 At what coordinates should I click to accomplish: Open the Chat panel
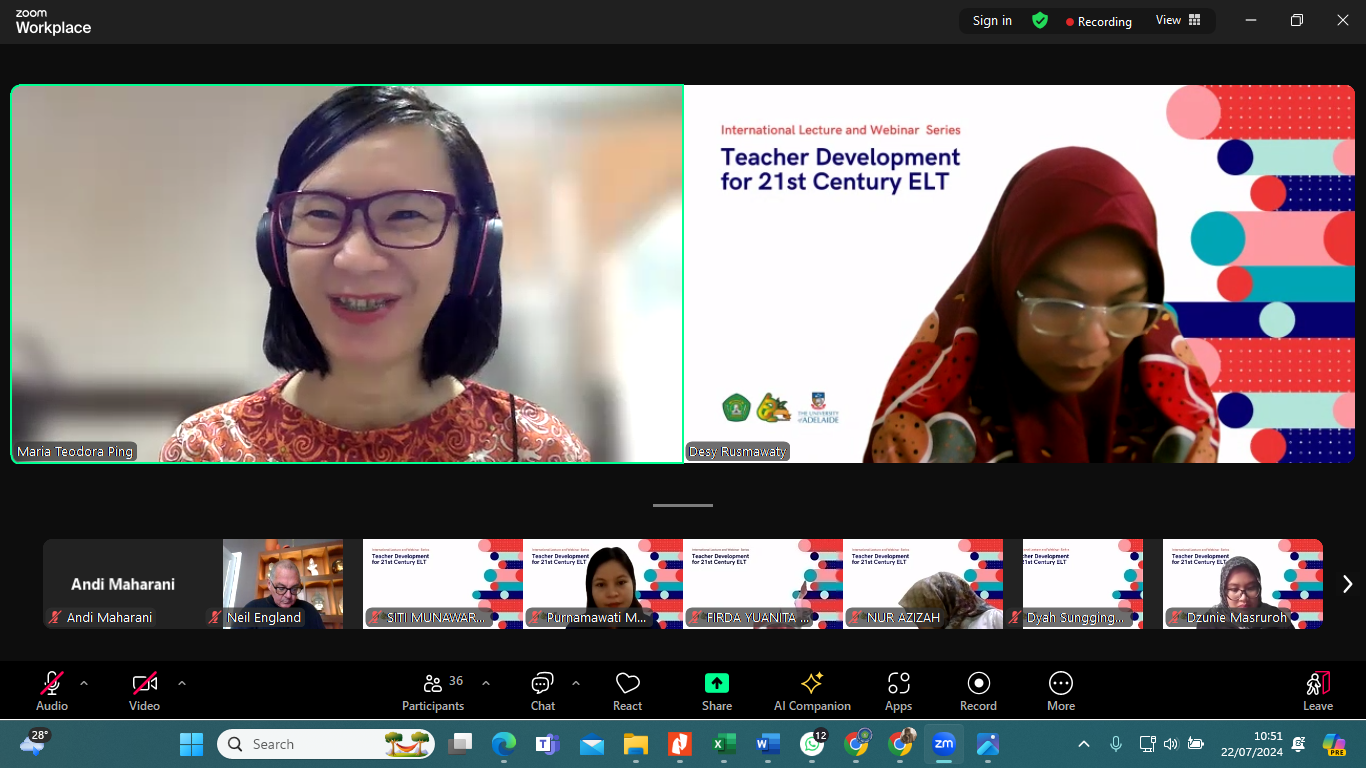click(543, 691)
